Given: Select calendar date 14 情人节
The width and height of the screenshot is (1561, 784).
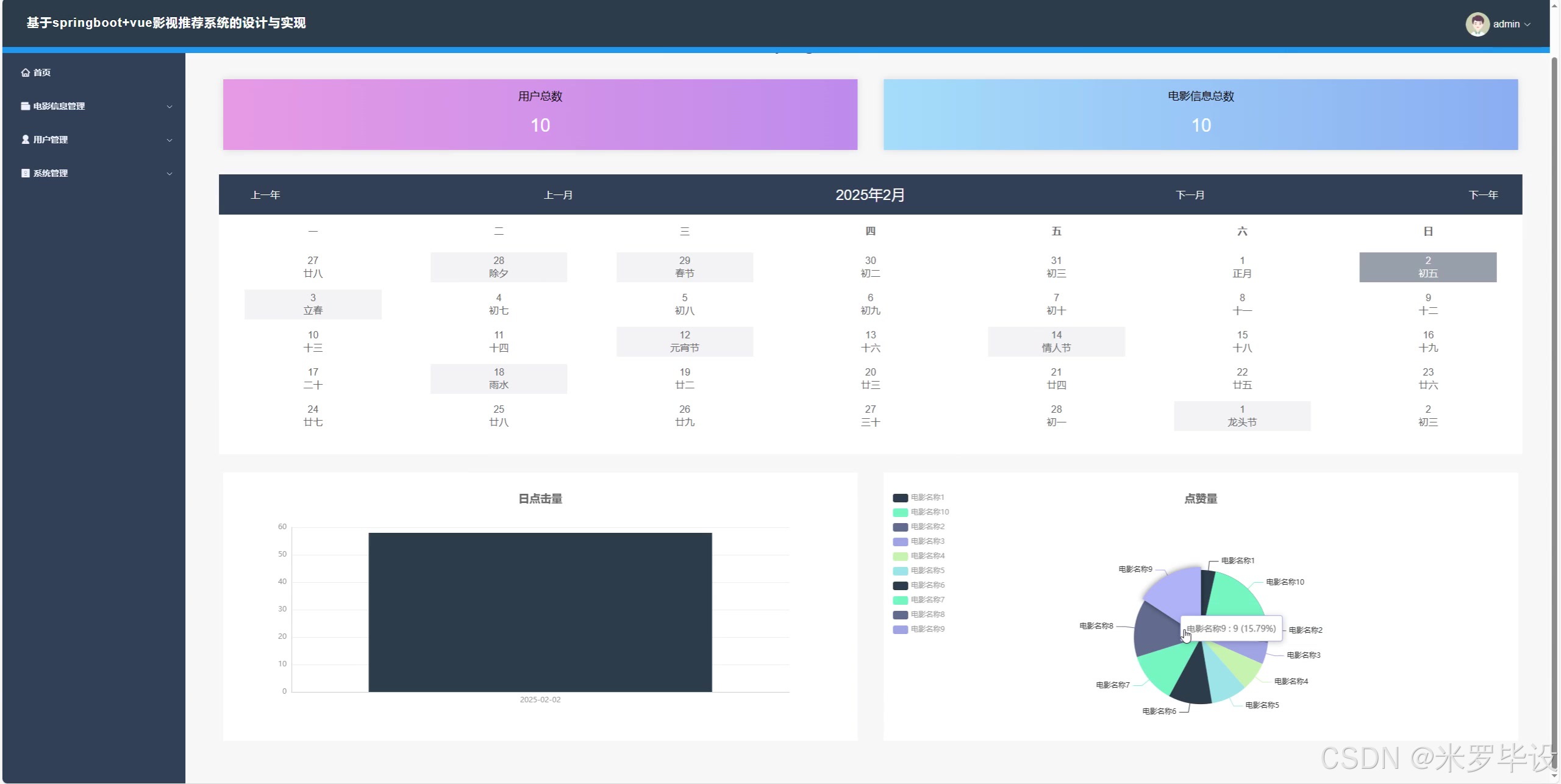Looking at the screenshot, I should pos(1056,341).
